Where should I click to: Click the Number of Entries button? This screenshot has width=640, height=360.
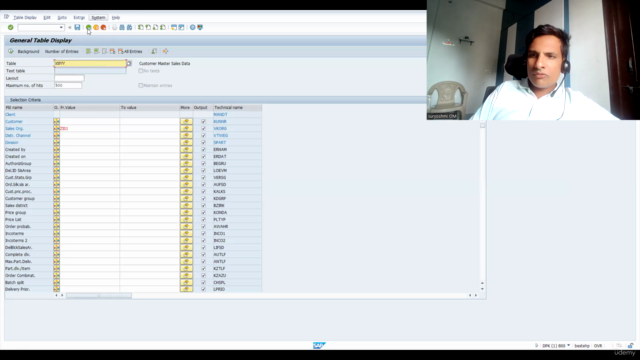62,51
